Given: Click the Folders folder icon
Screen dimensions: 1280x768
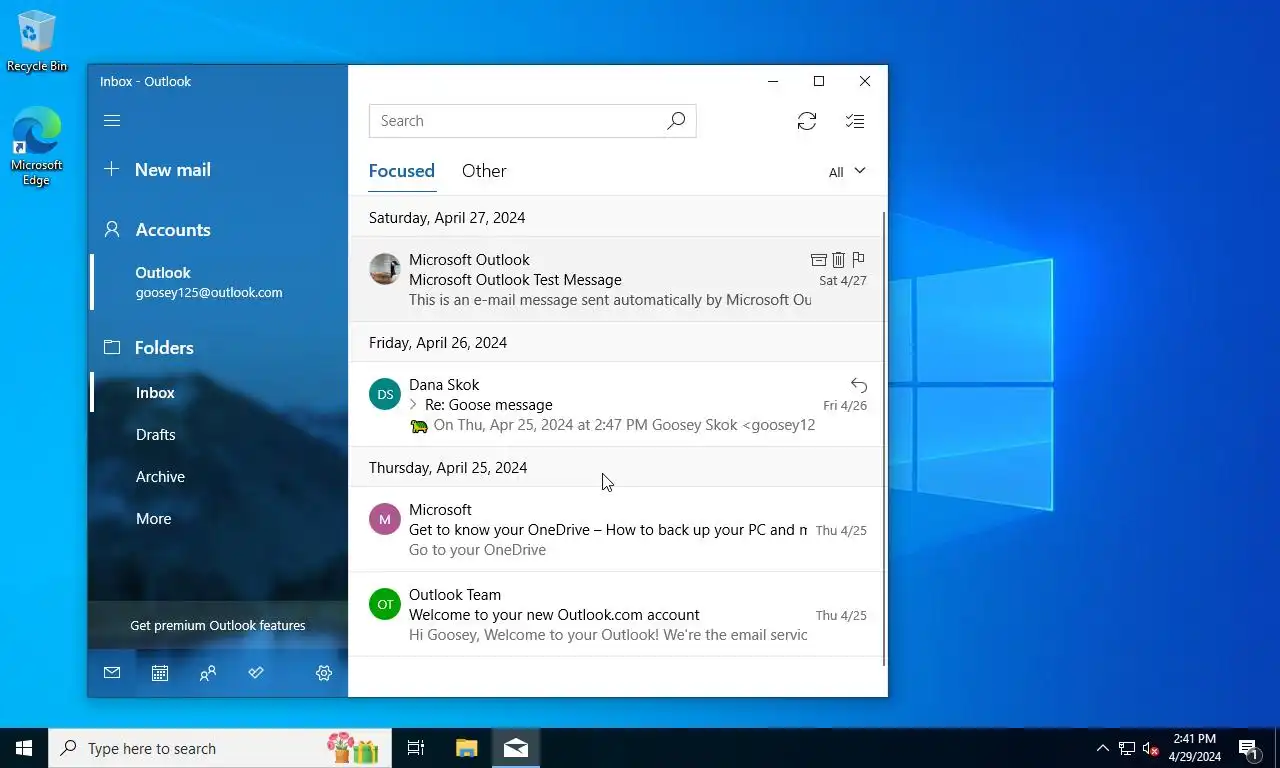Looking at the screenshot, I should 112,347.
